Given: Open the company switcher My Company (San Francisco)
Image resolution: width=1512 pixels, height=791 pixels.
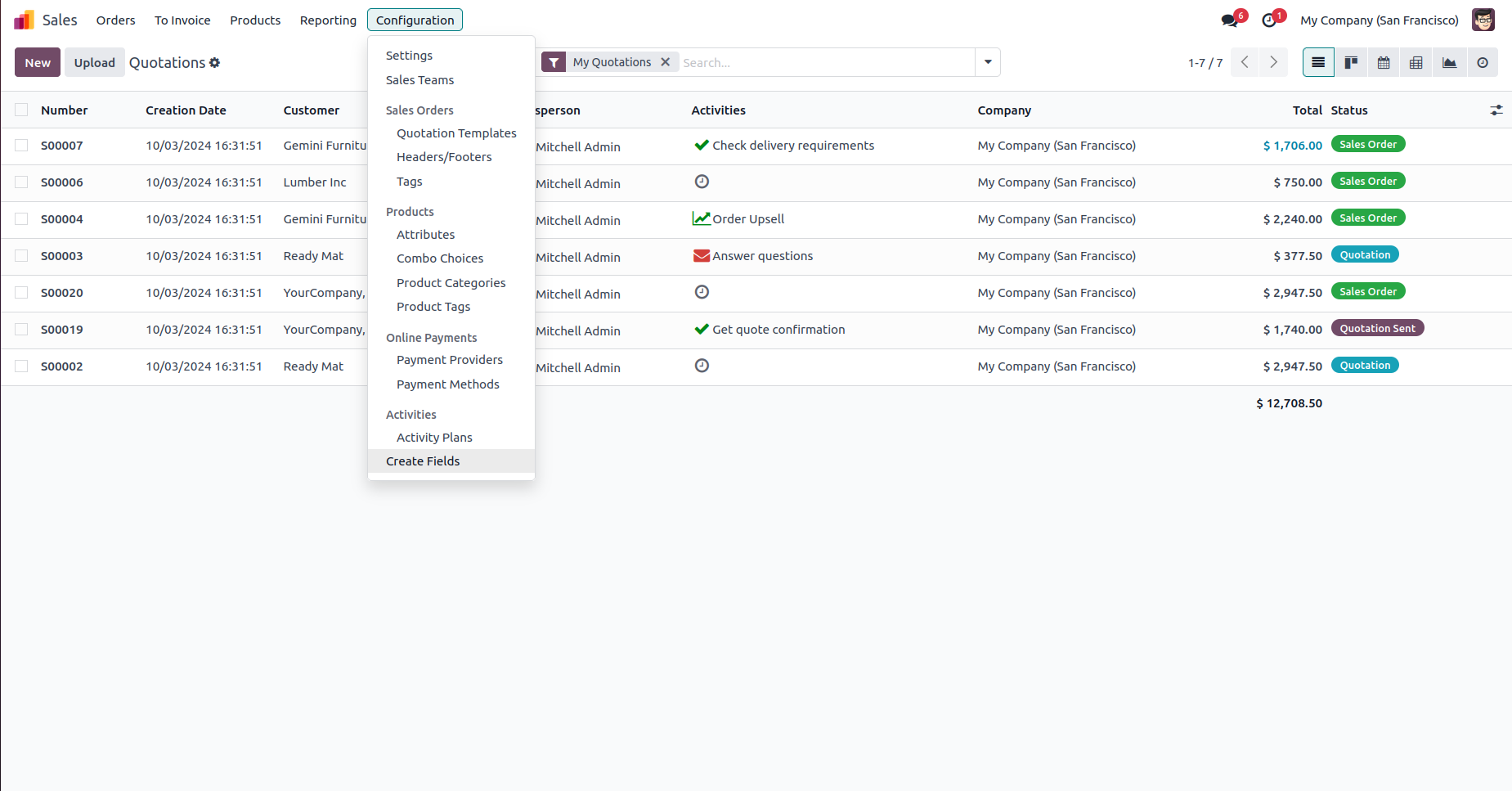Looking at the screenshot, I should click(1380, 20).
